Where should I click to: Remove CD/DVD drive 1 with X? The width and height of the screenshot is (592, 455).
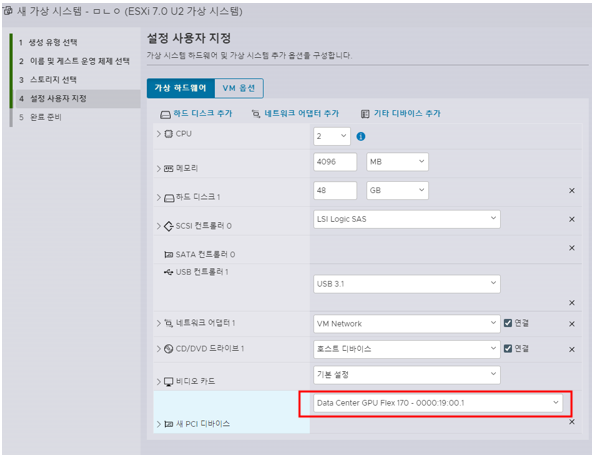click(572, 350)
